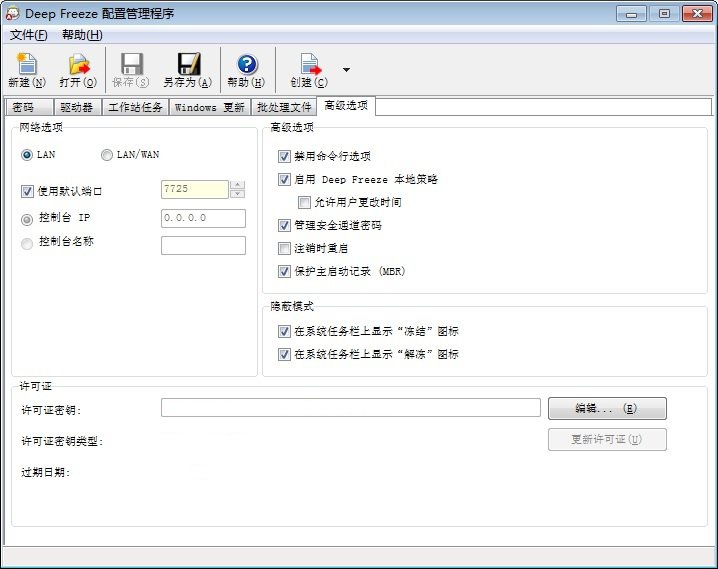The width and height of the screenshot is (718, 569).
Task: Toggle 在系统任务栏上显示“解冻”图标 checkbox
Action: coord(284,354)
